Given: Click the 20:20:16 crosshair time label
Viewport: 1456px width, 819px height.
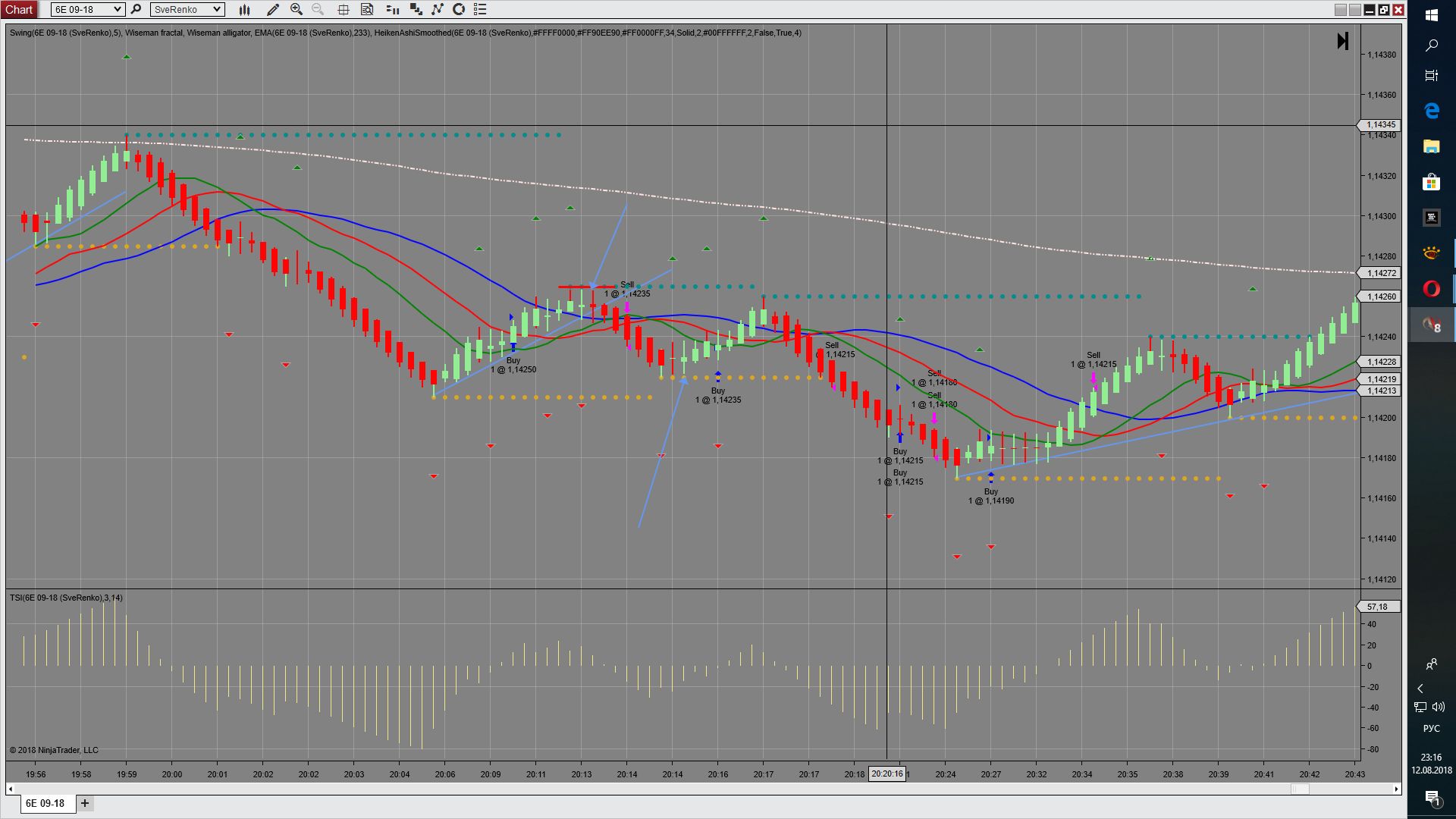Looking at the screenshot, I should pyautogui.click(x=887, y=773).
